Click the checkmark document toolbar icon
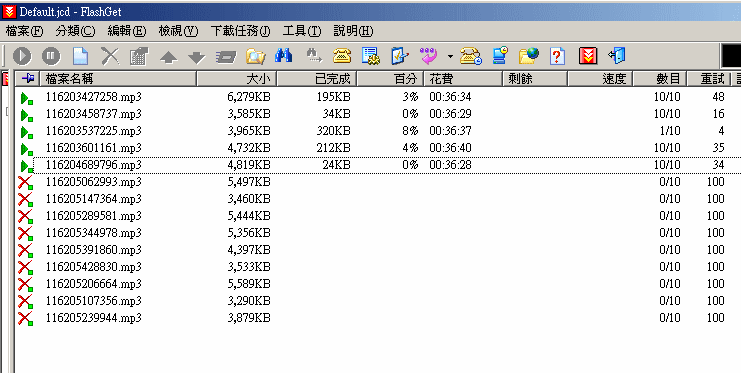The image size is (741, 373). [400, 56]
